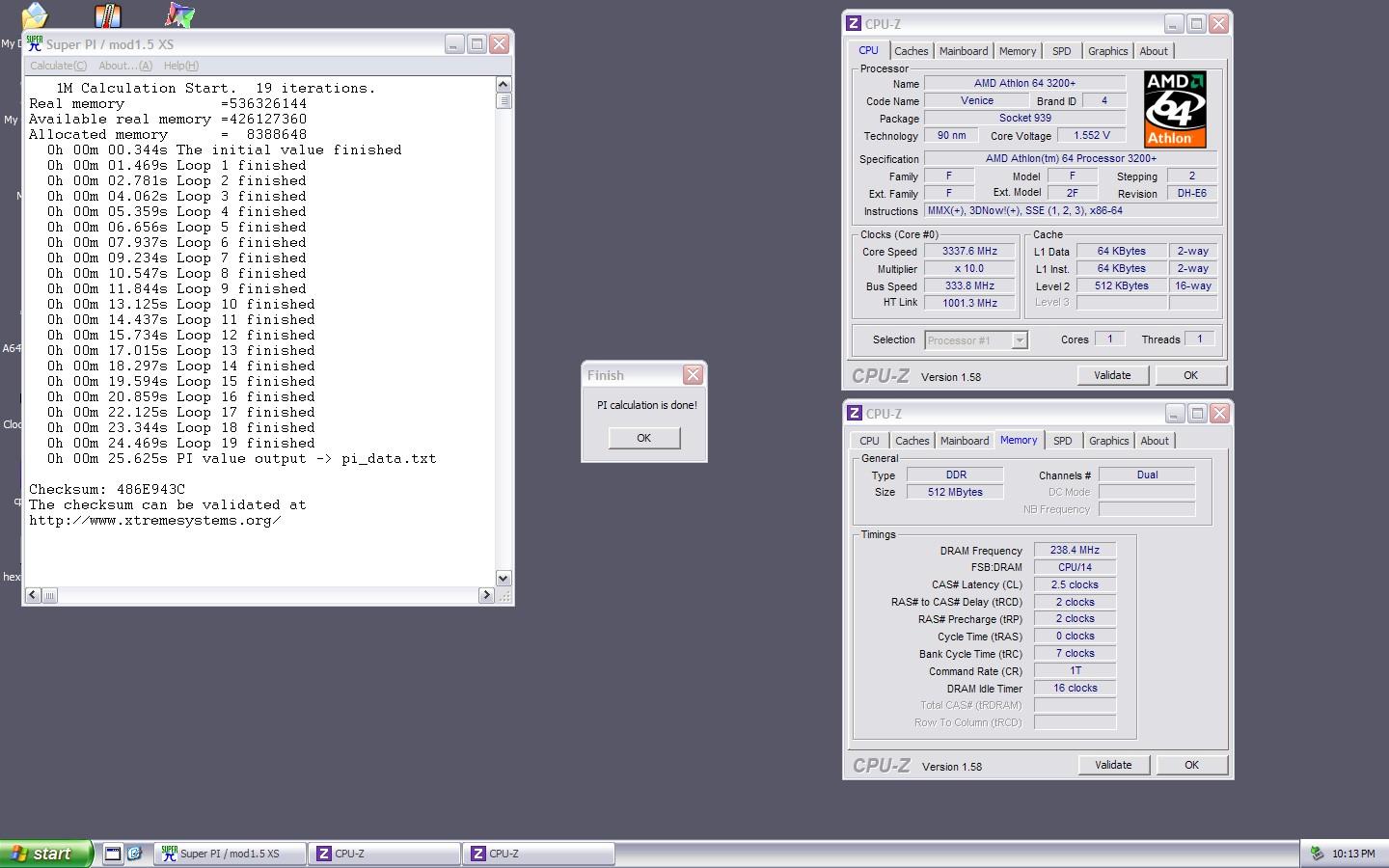This screenshot has width=1389, height=868.
Task: Open Caches tab in lower CPU-Z window
Action: tap(912, 441)
